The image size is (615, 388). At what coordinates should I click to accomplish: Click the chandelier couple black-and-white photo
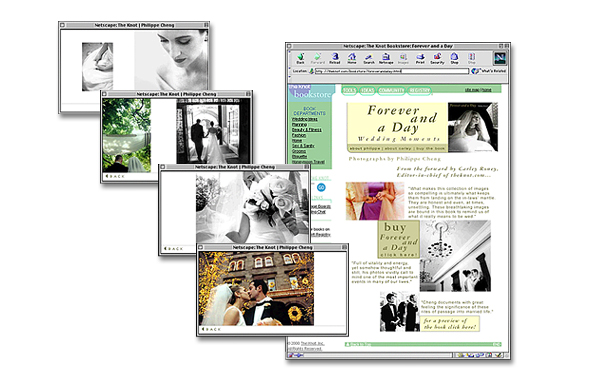455,256
